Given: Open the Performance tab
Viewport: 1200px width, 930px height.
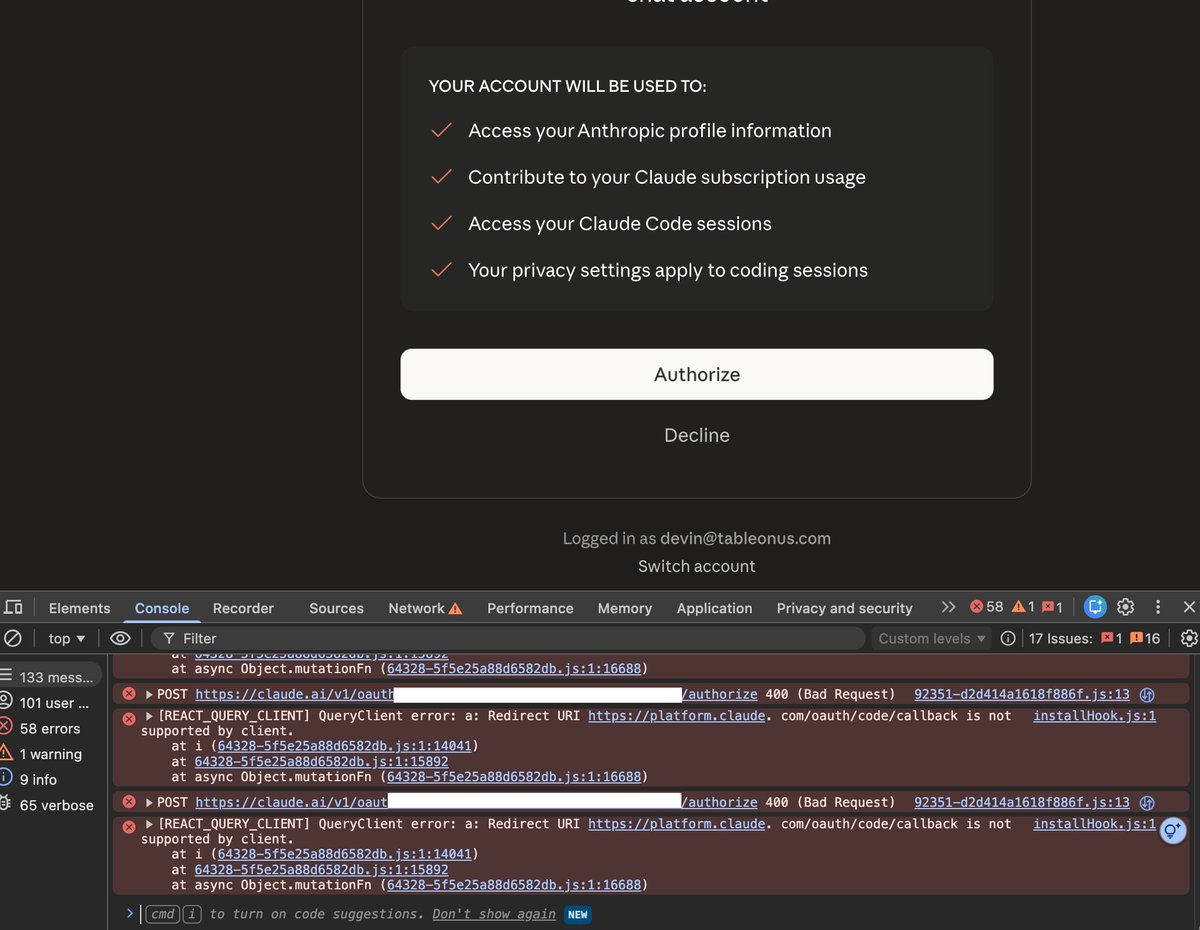Looking at the screenshot, I should [x=530, y=608].
